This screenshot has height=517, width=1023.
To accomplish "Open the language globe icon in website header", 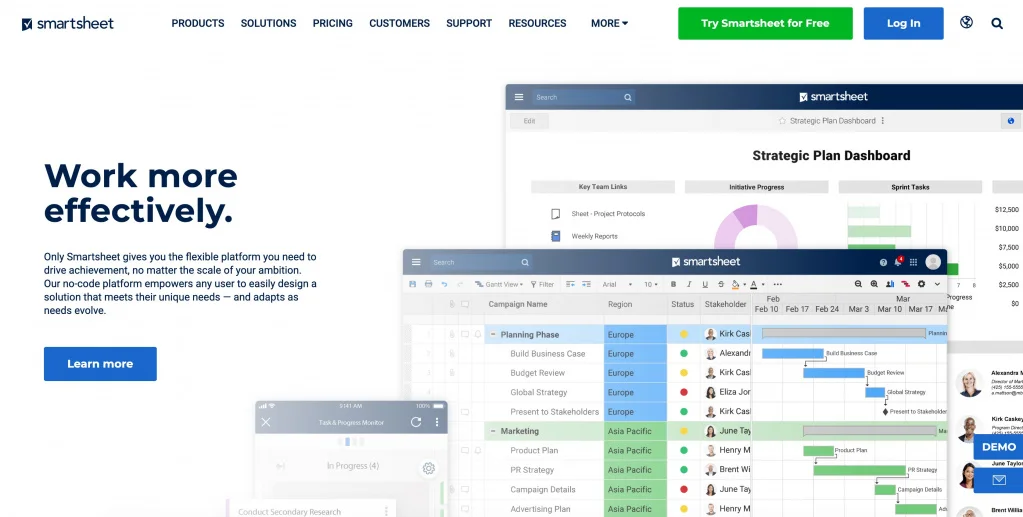I will click(x=966, y=22).
